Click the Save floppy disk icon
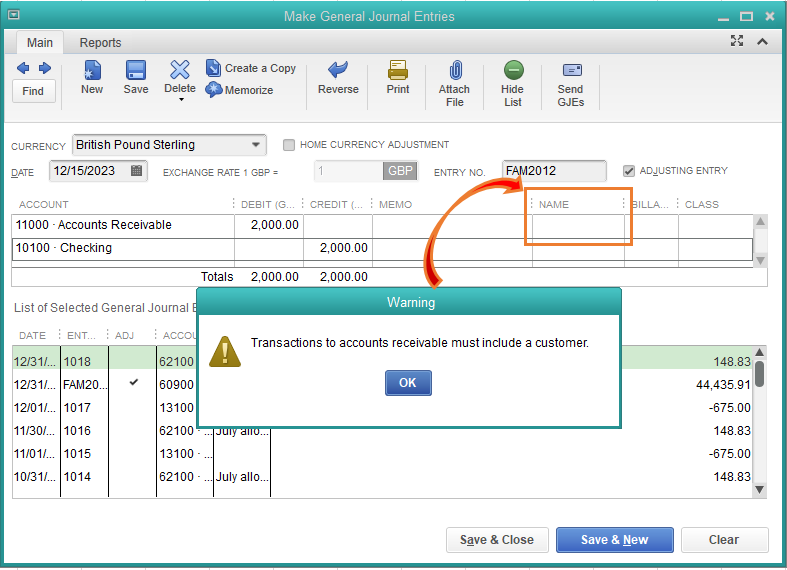Viewport: 787px width, 570px height. pyautogui.click(x=136, y=70)
